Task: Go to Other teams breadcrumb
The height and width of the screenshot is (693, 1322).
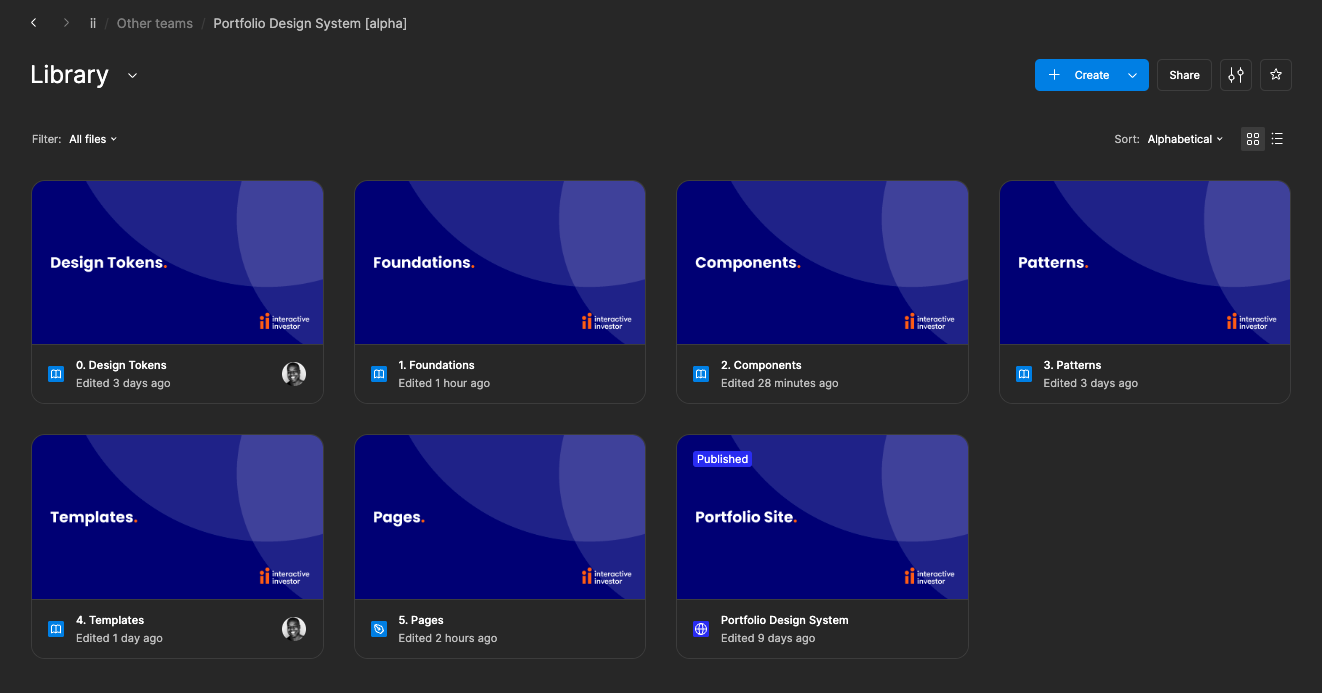Action: point(155,23)
